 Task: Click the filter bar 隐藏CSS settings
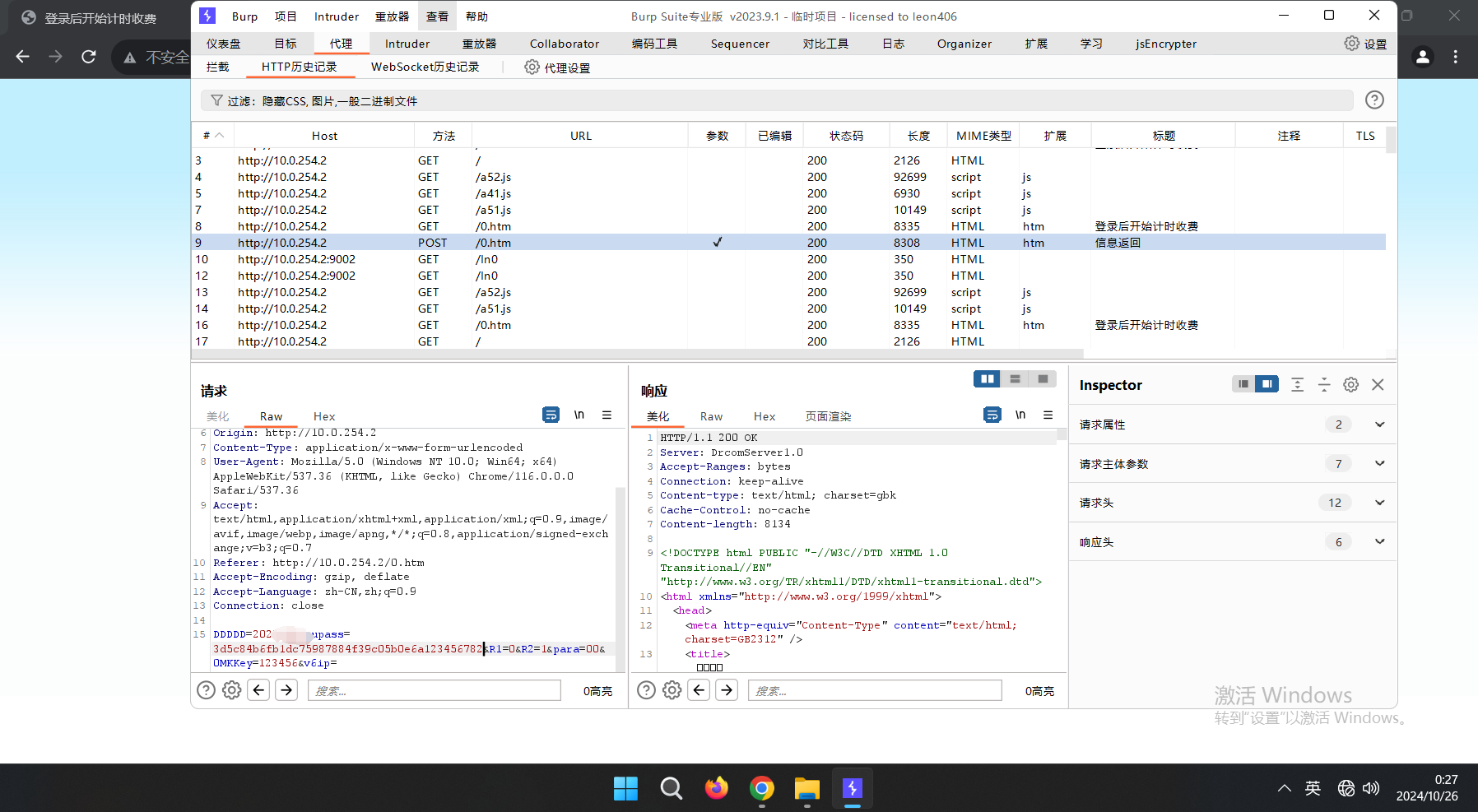777,100
